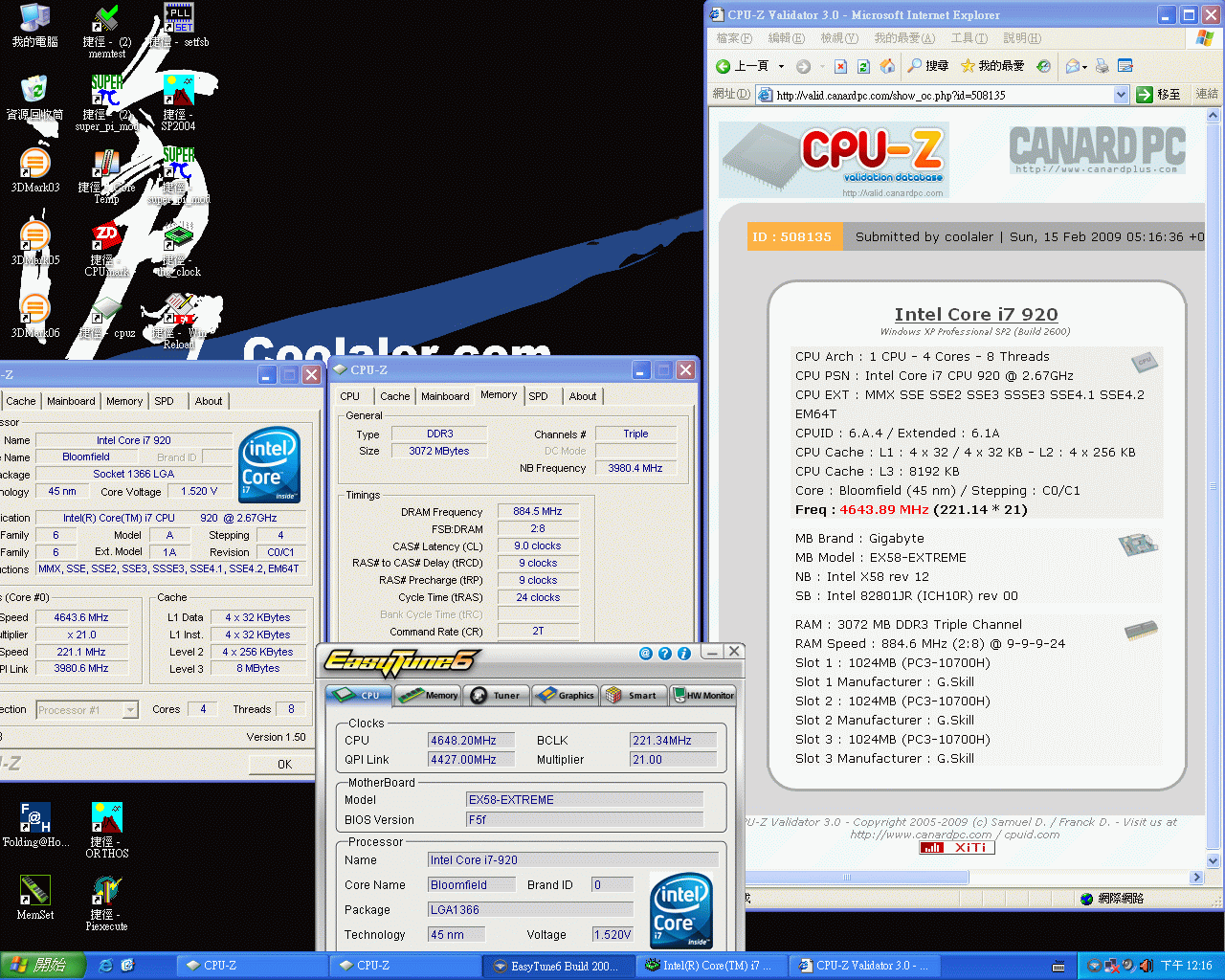1225x980 pixels.
Task: Switch to CPU-Z Validator 3.0 taskbar button
Action: (x=864, y=966)
